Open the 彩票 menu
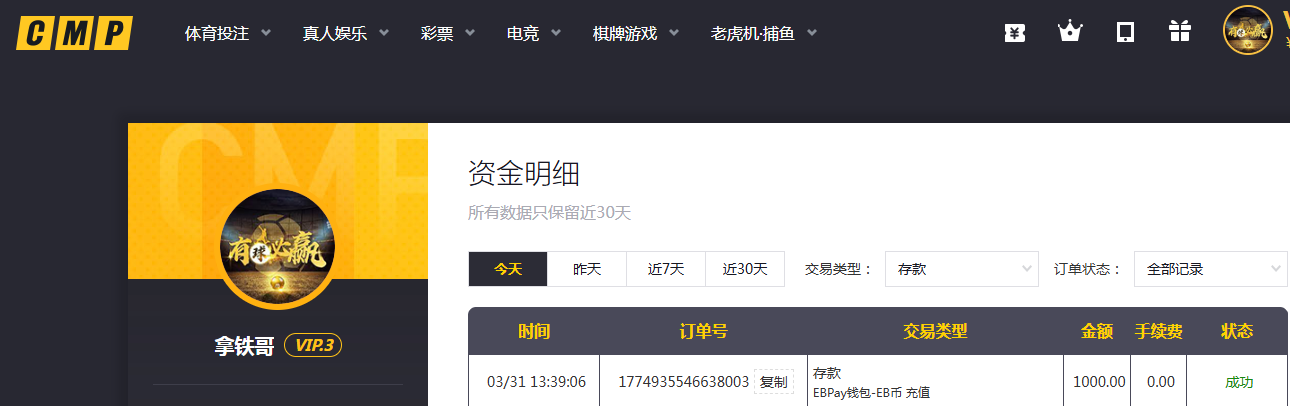1290x406 pixels. (x=437, y=33)
